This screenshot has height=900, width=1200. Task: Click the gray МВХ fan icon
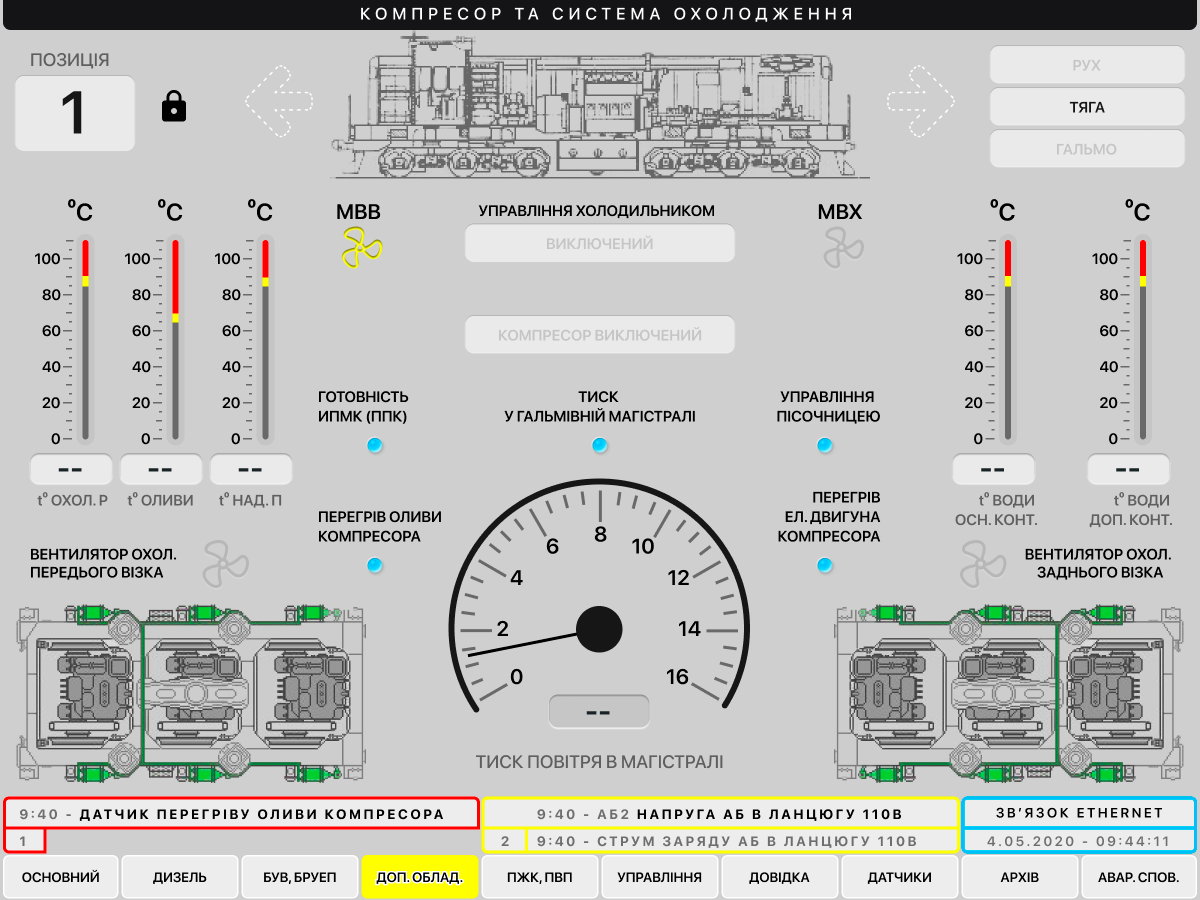(843, 246)
